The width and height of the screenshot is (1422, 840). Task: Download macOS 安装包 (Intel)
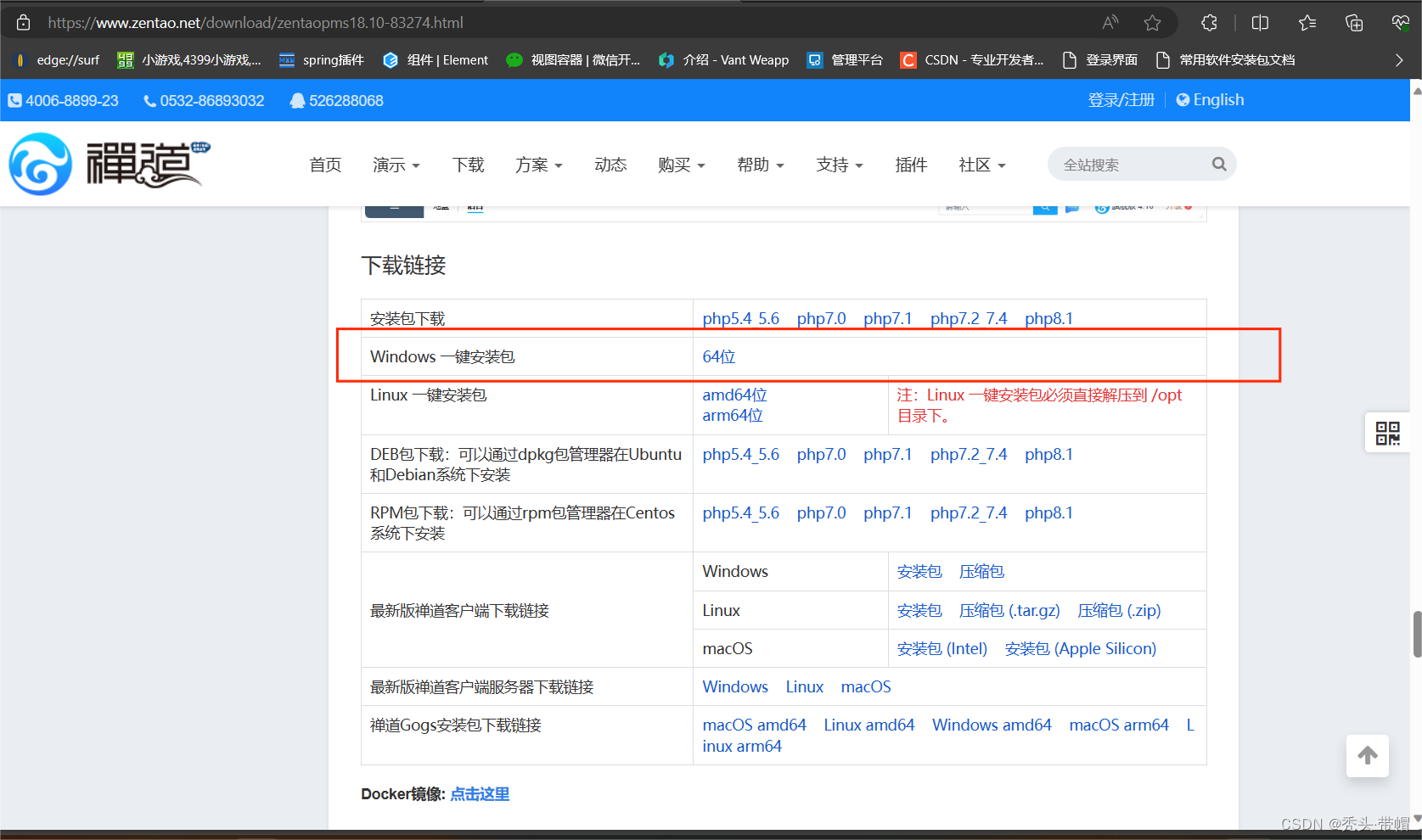942,649
